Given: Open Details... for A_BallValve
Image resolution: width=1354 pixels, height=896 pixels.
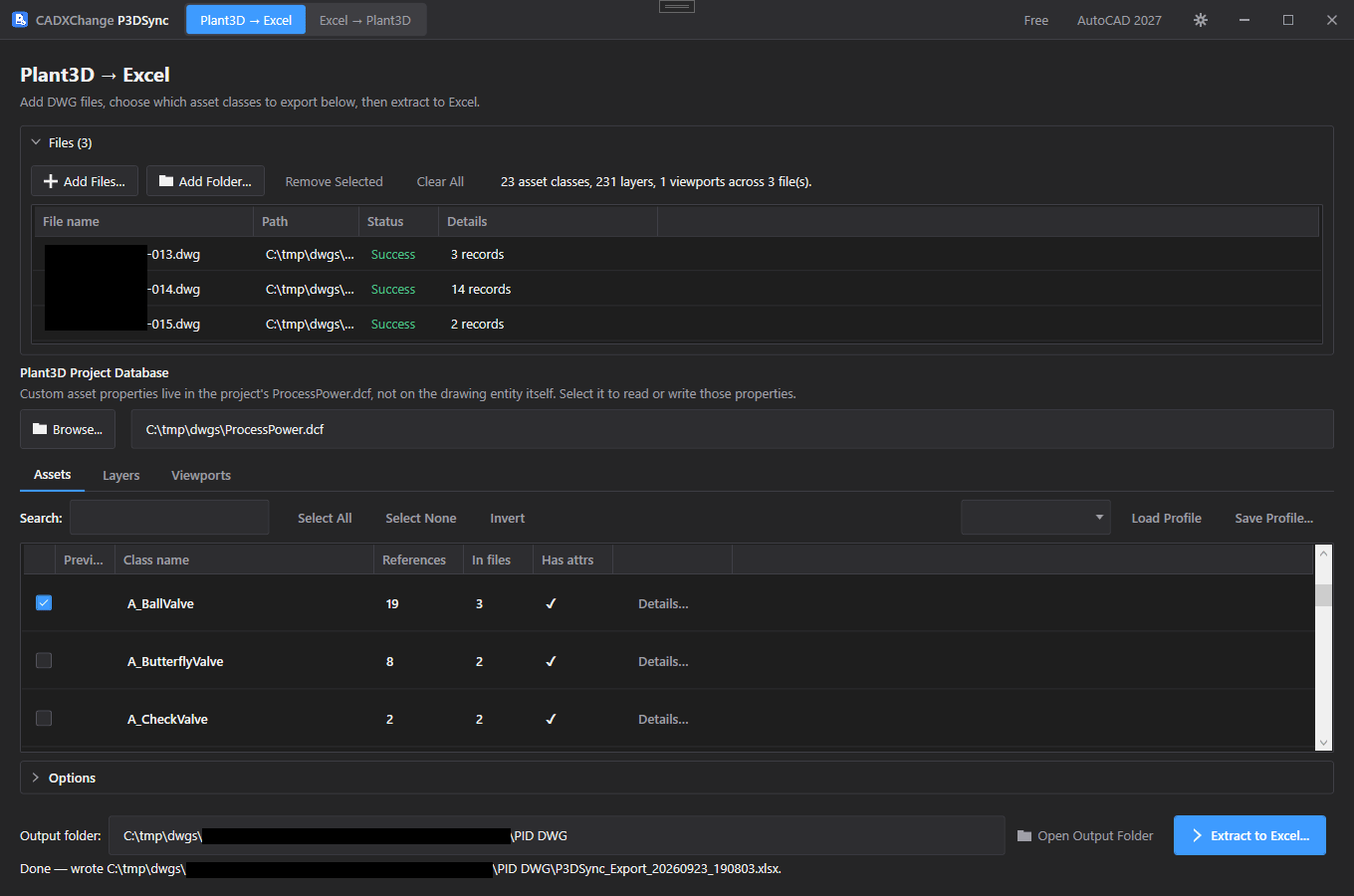Looking at the screenshot, I should [663, 603].
